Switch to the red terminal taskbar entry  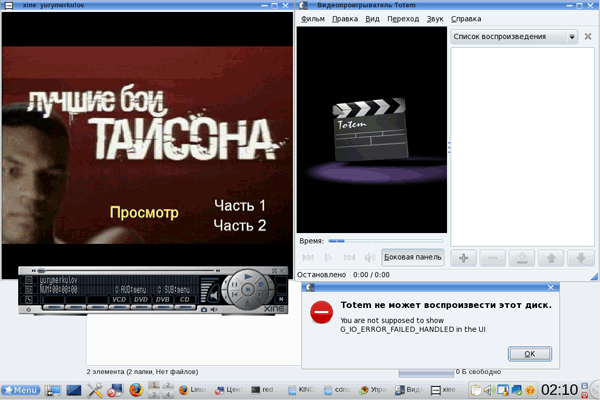coord(264,390)
